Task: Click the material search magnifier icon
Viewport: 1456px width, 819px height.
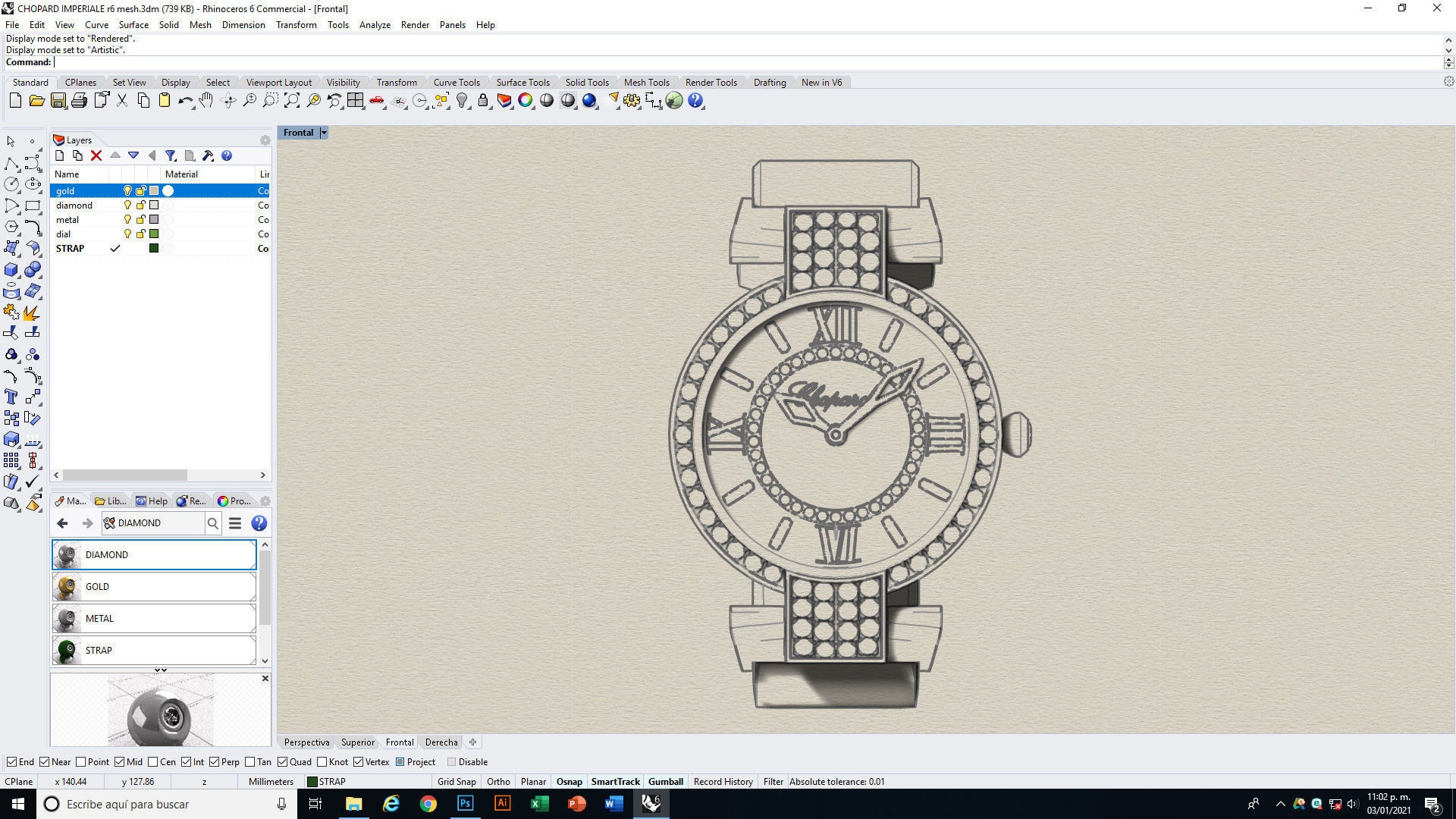Action: [213, 523]
